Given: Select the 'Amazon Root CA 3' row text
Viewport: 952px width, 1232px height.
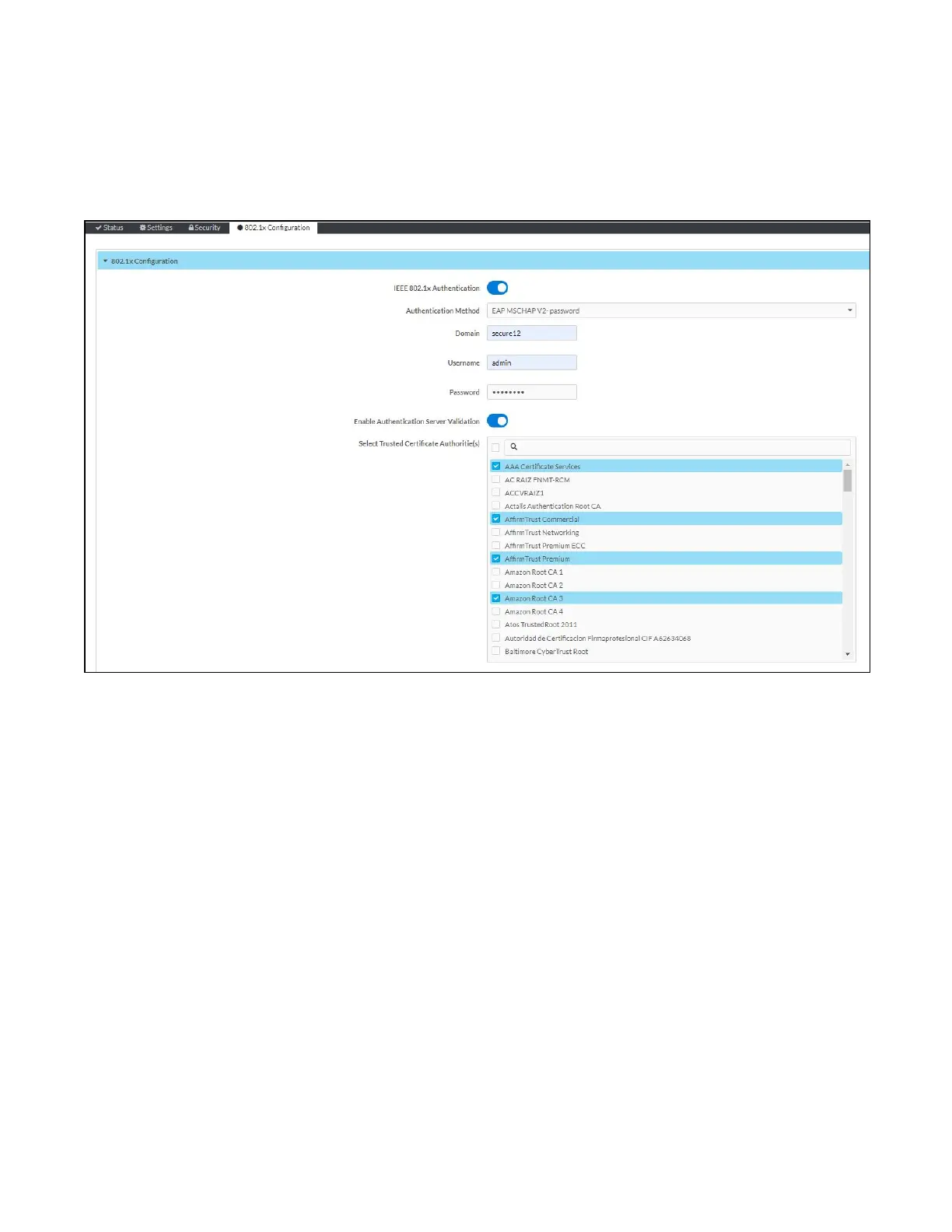Looking at the screenshot, I should coord(534,599).
